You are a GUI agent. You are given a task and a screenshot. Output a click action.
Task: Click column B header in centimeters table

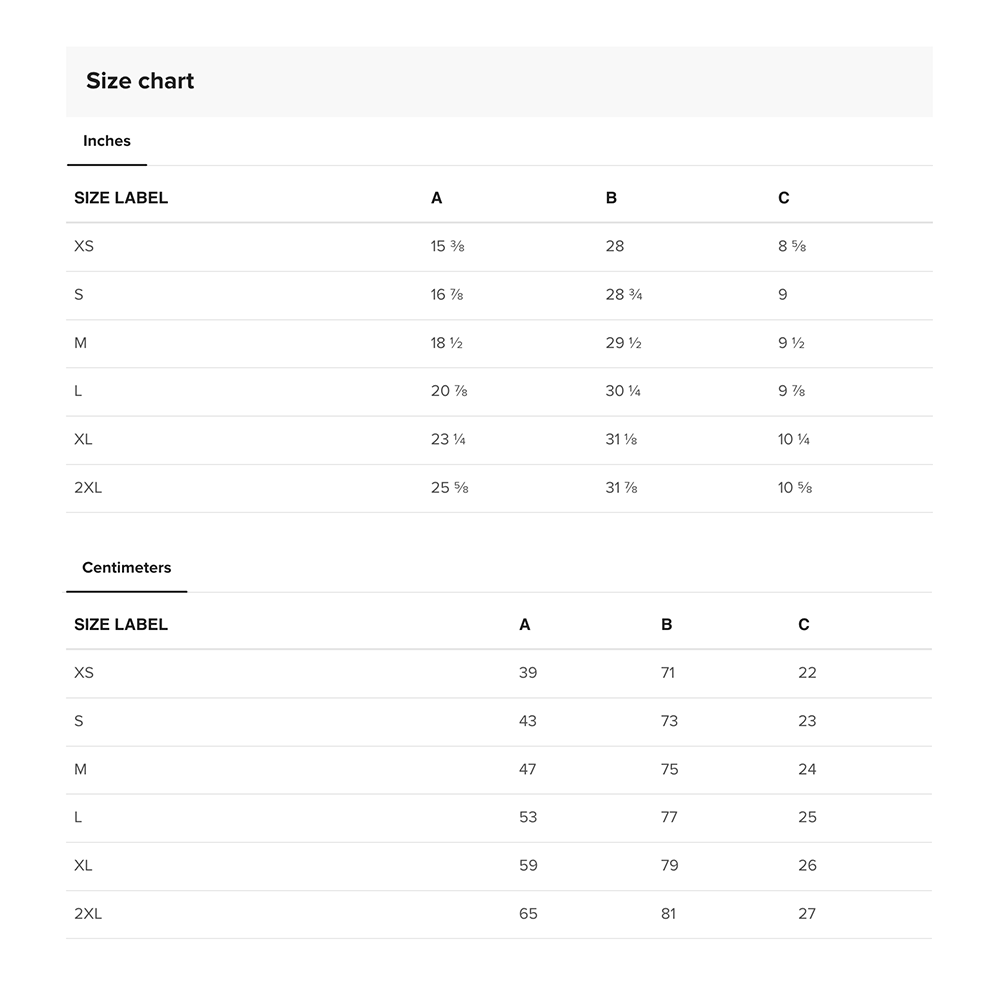pos(667,625)
